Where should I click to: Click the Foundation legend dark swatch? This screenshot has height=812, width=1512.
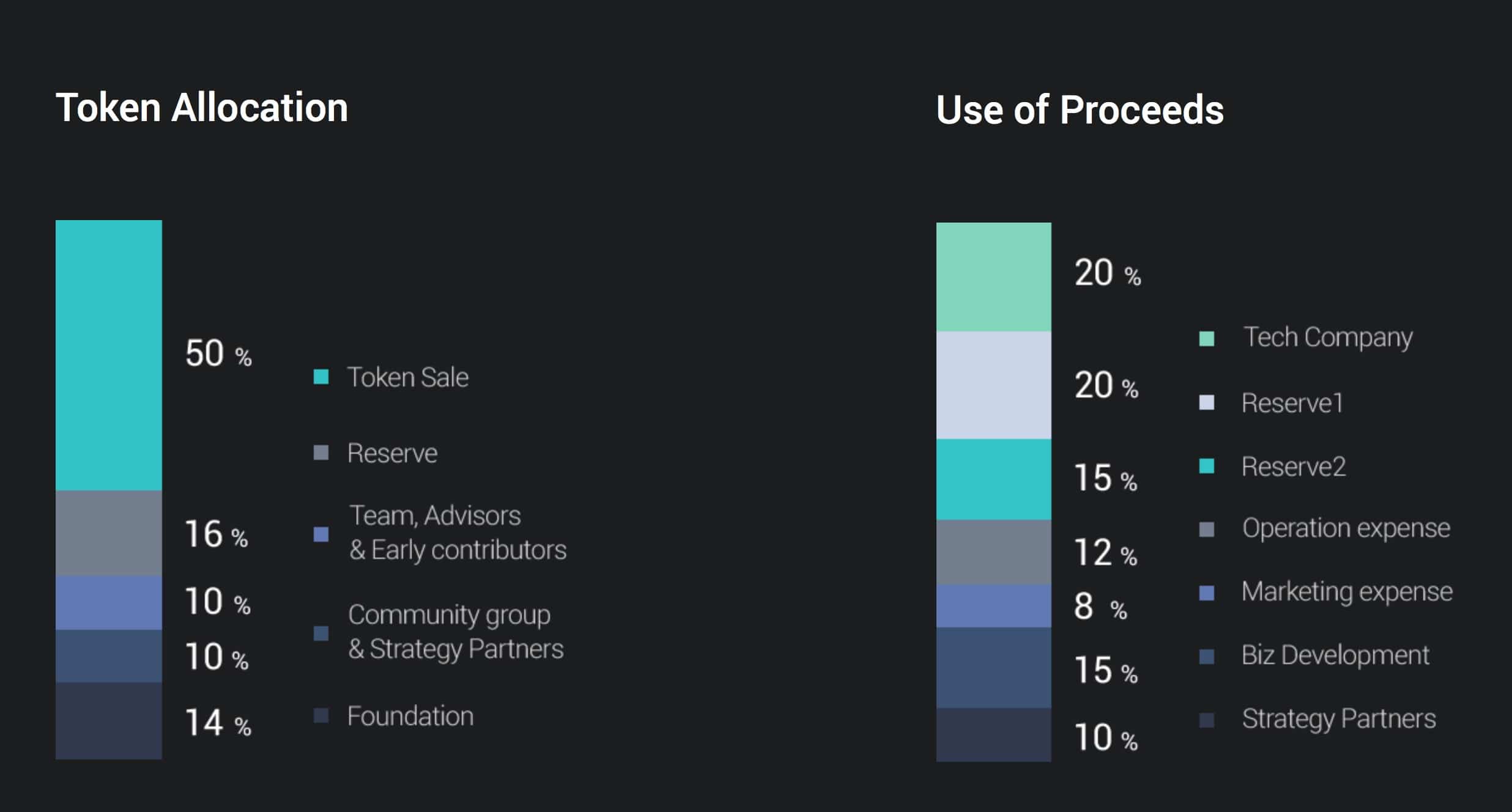(321, 715)
